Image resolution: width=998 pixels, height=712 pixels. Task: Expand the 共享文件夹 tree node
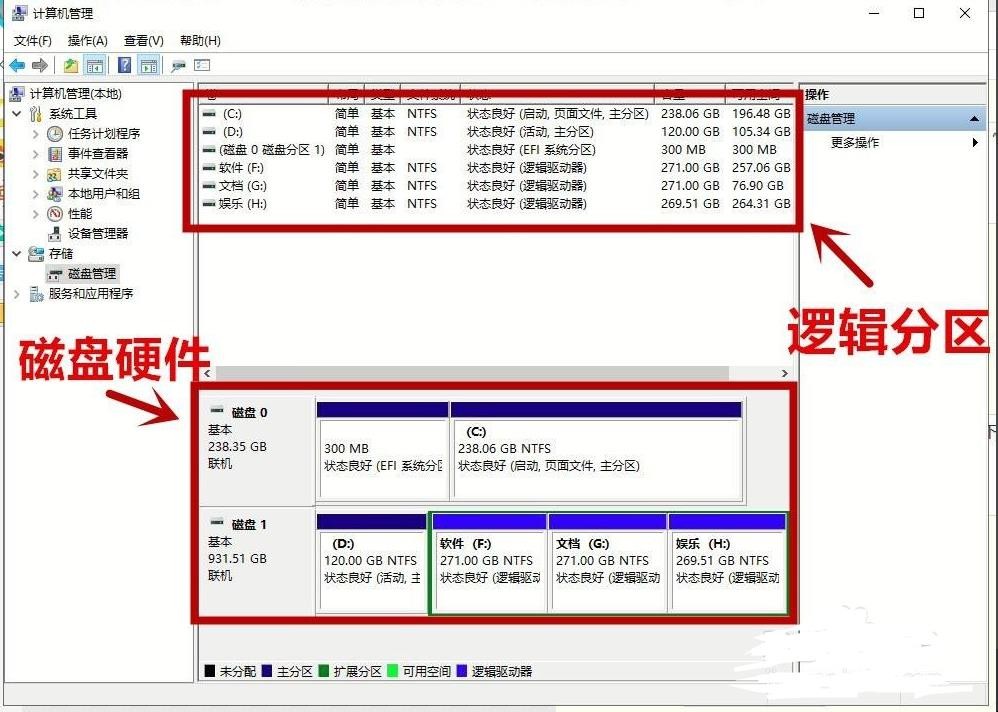[36, 174]
